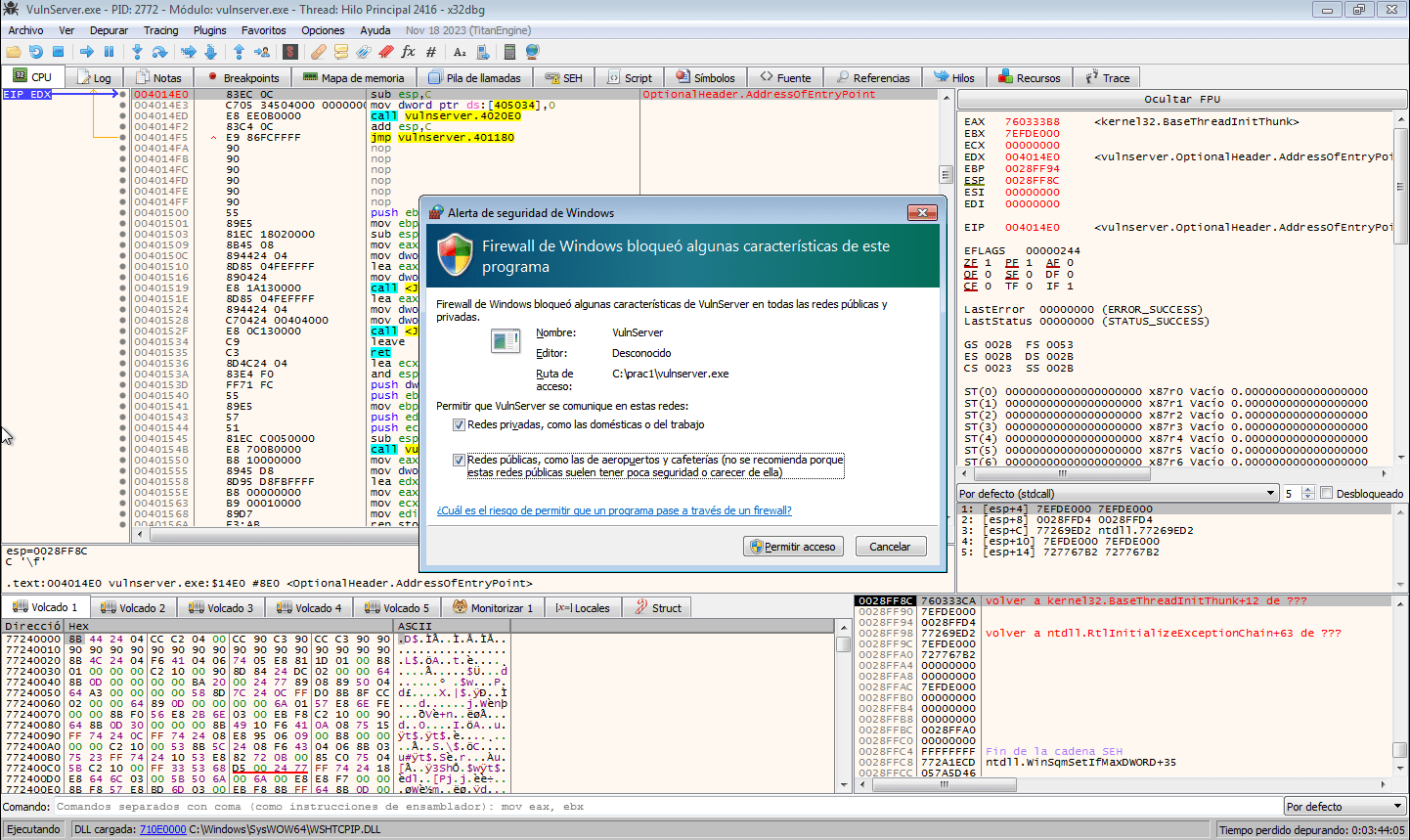Switch to the Mapa de memoria tab
Viewport: 1410px width, 840px height.
click(354, 78)
